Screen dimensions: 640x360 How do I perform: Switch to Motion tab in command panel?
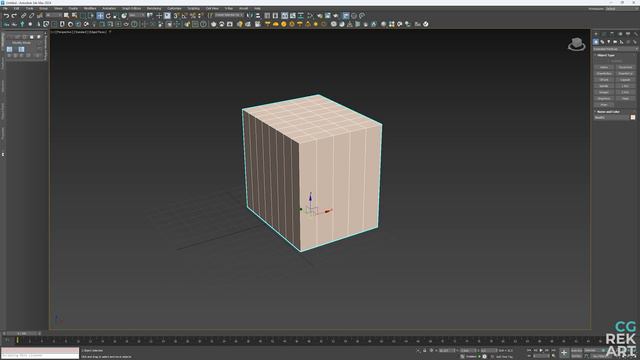[x=620, y=33]
